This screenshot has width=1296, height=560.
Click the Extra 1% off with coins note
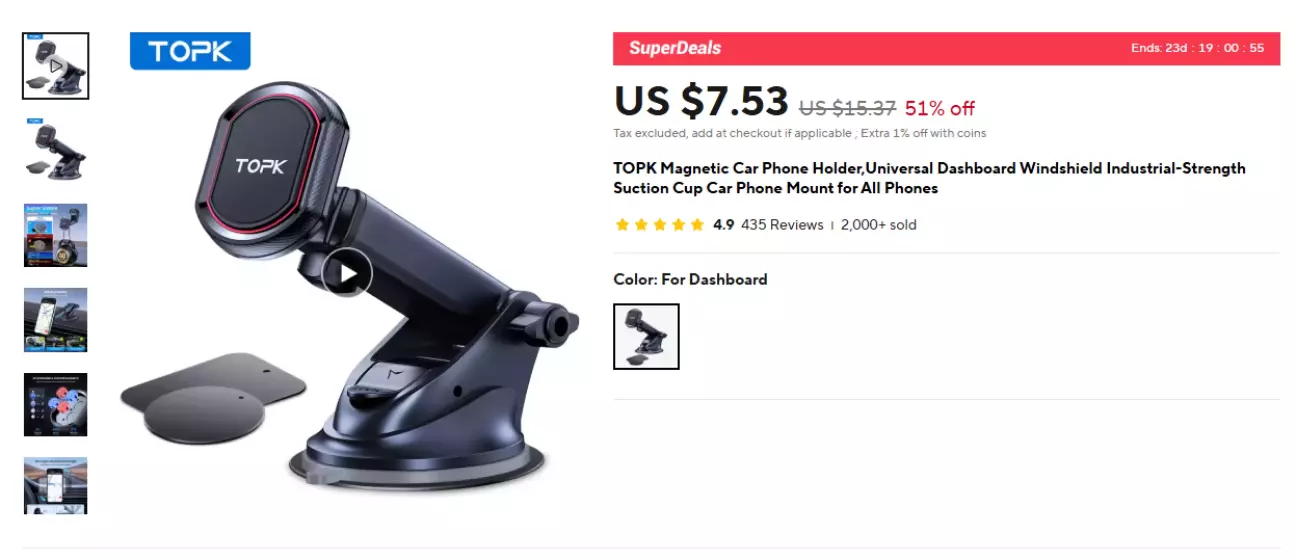tap(923, 133)
